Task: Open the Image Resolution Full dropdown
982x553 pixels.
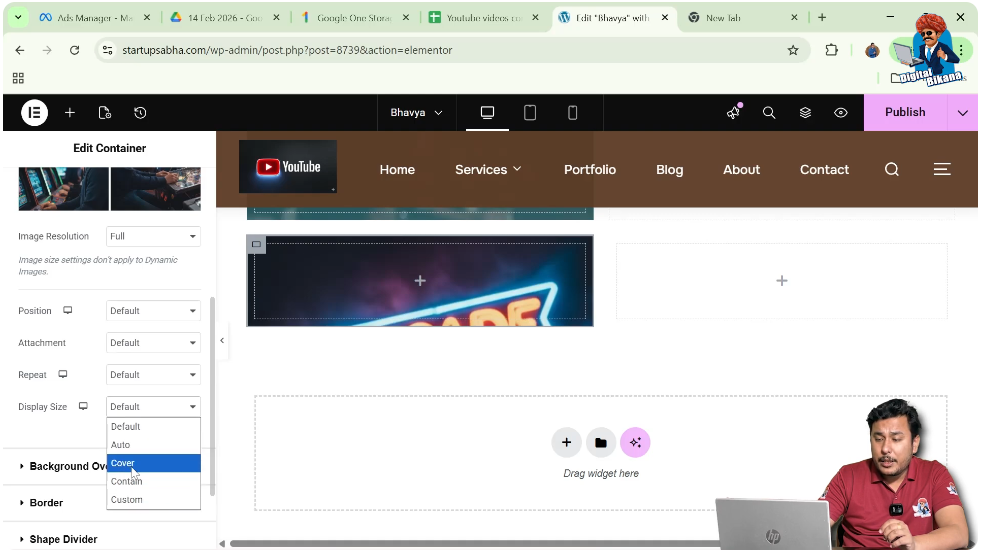Action: pyautogui.click(x=153, y=236)
